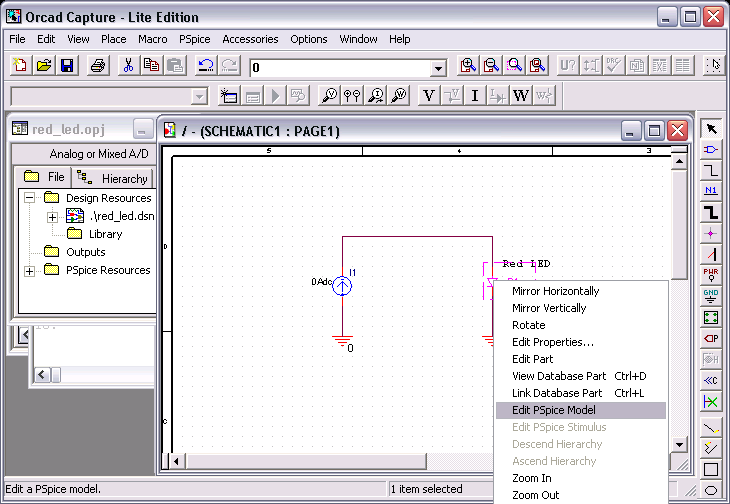Choose the Place Off-Page Connector tool

pos(711,380)
